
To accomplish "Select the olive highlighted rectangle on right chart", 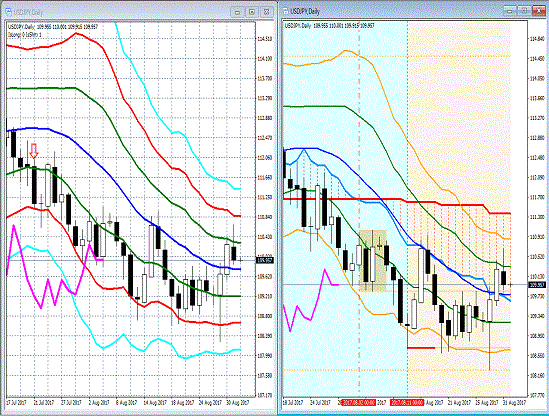I will [x=373, y=261].
